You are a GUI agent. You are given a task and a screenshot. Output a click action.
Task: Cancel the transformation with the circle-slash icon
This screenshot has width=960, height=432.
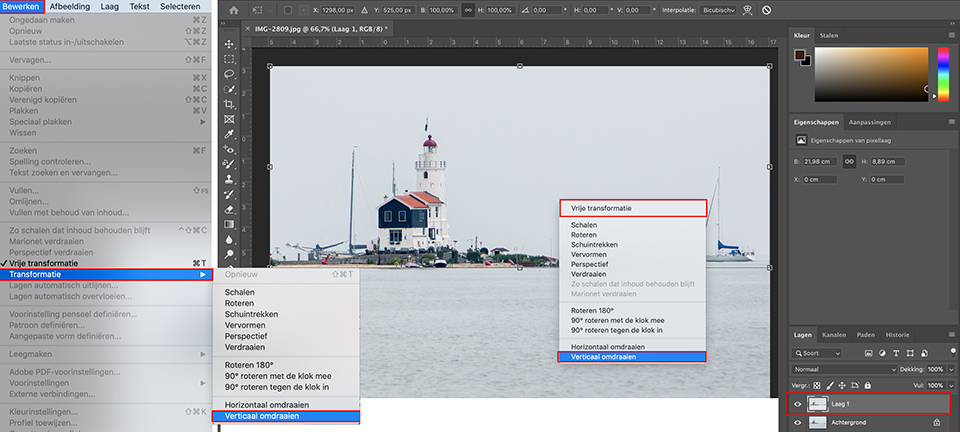pyautogui.click(x=767, y=10)
